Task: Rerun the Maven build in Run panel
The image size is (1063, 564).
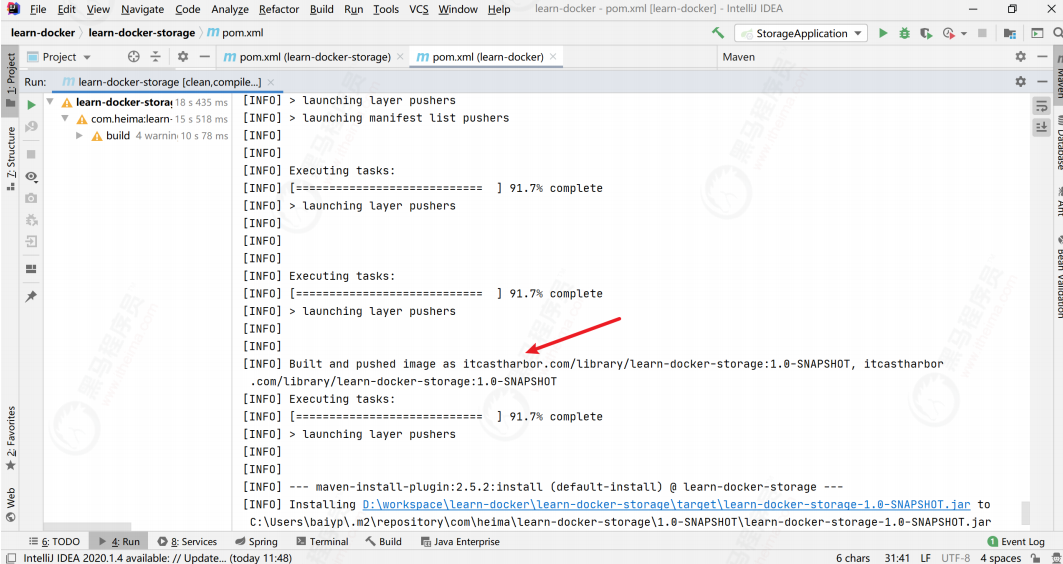Action: 31,105
